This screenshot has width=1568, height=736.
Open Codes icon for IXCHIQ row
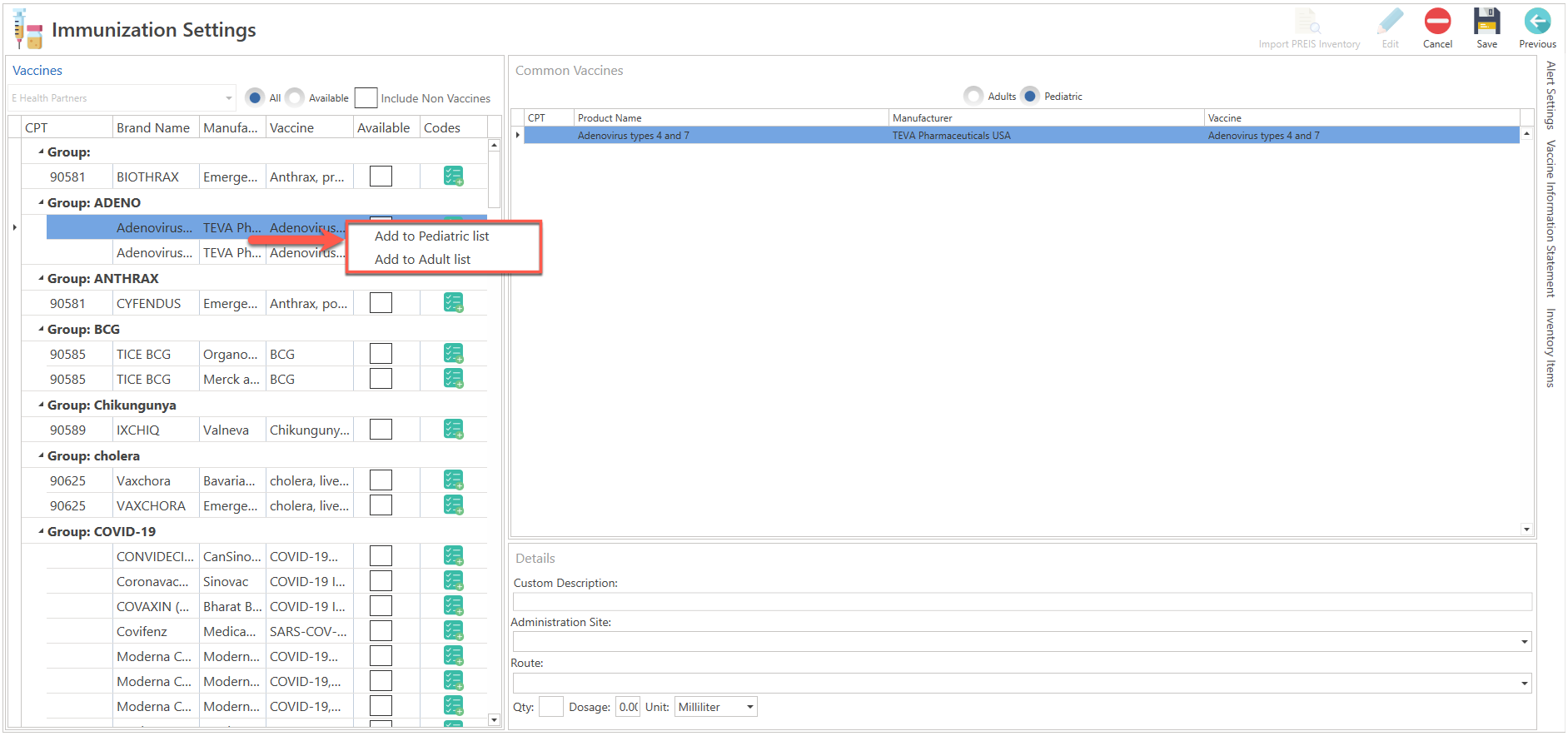[x=453, y=430]
